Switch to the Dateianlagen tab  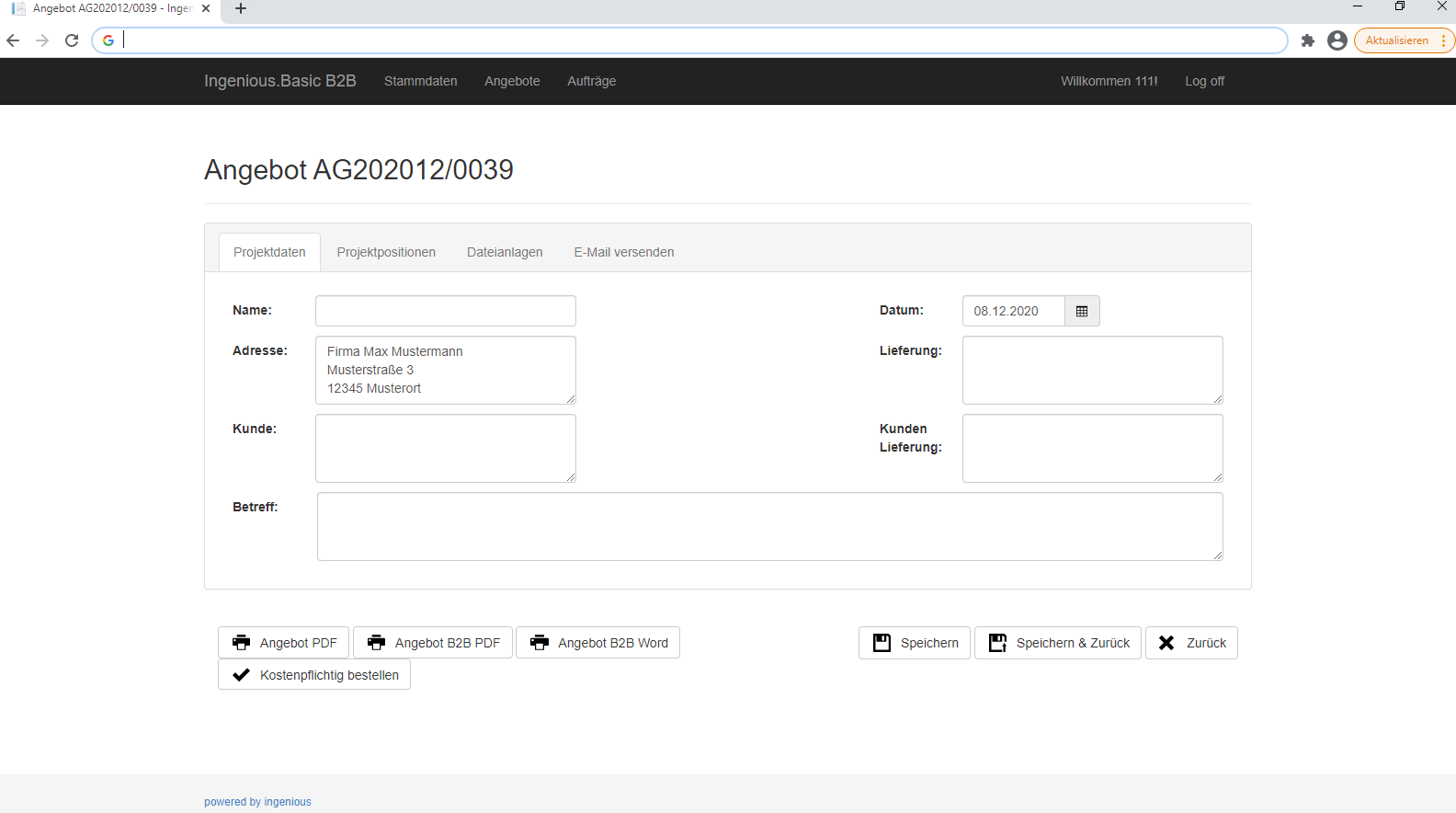(505, 252)
